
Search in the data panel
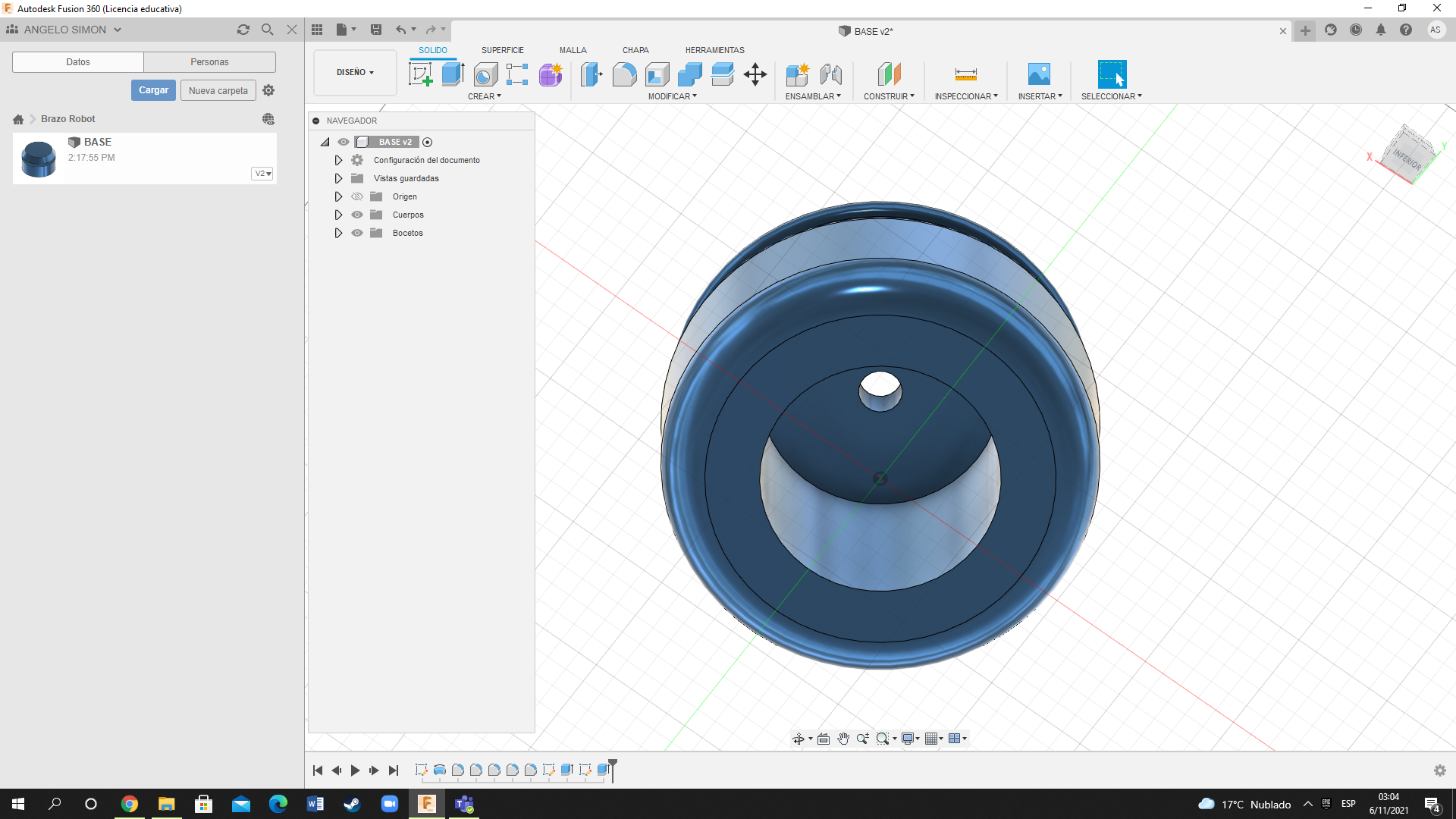click(268, 30)
